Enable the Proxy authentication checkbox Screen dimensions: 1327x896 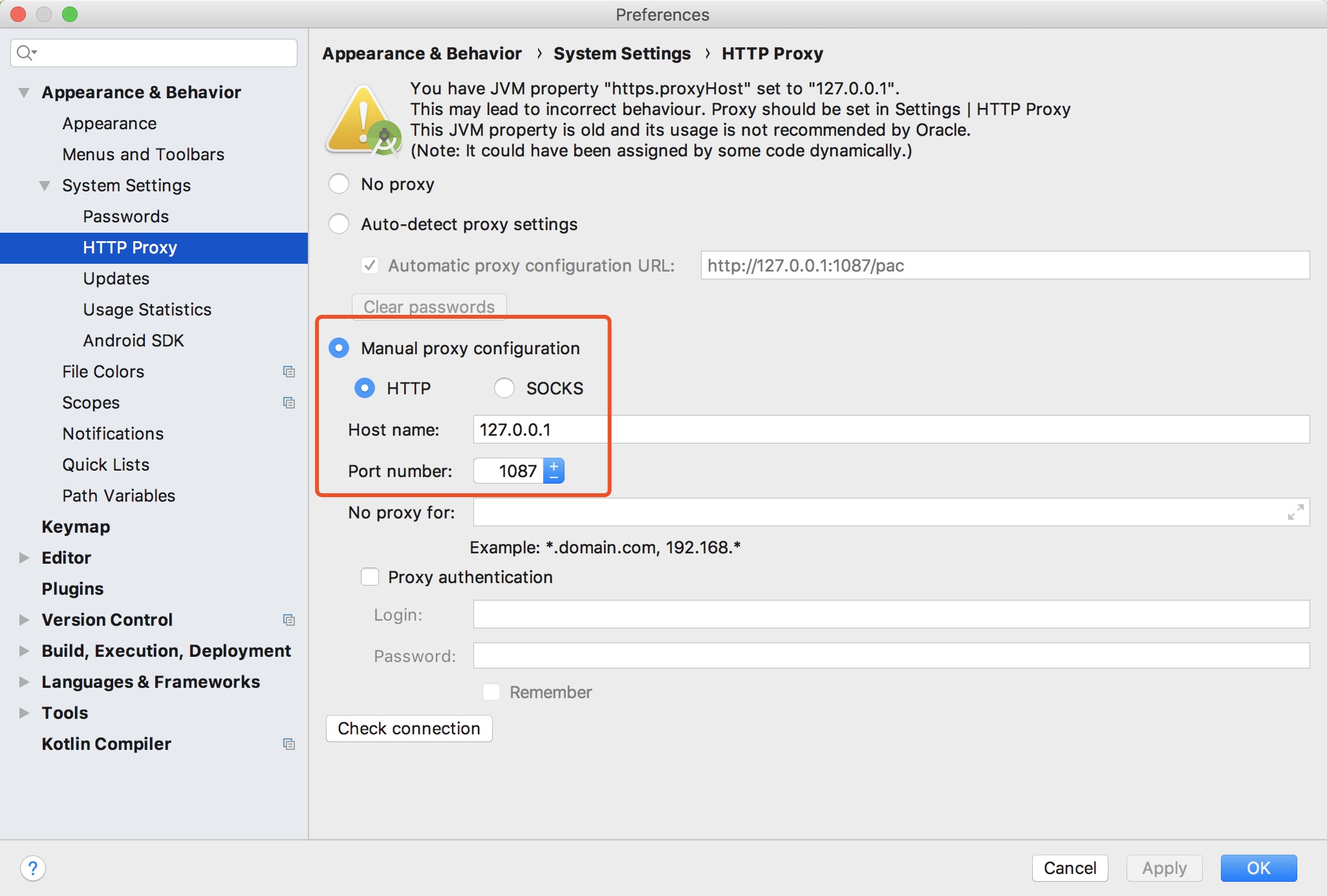tap(370, 577)
